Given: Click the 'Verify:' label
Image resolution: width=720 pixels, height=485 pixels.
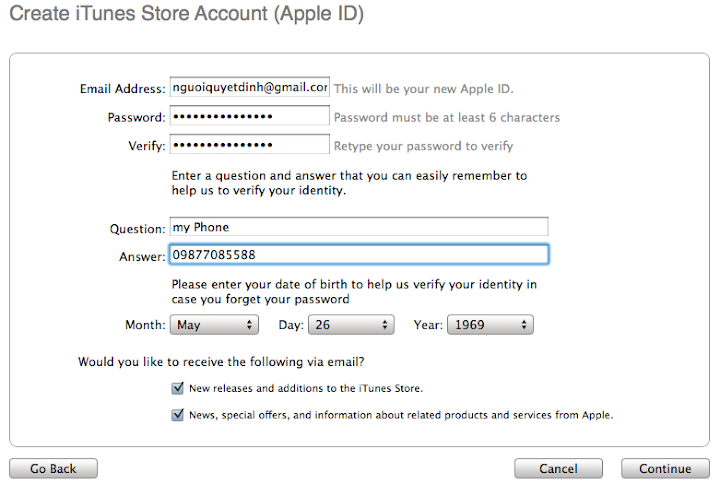Looking at the screenshot, I should (x=147, y=146).
